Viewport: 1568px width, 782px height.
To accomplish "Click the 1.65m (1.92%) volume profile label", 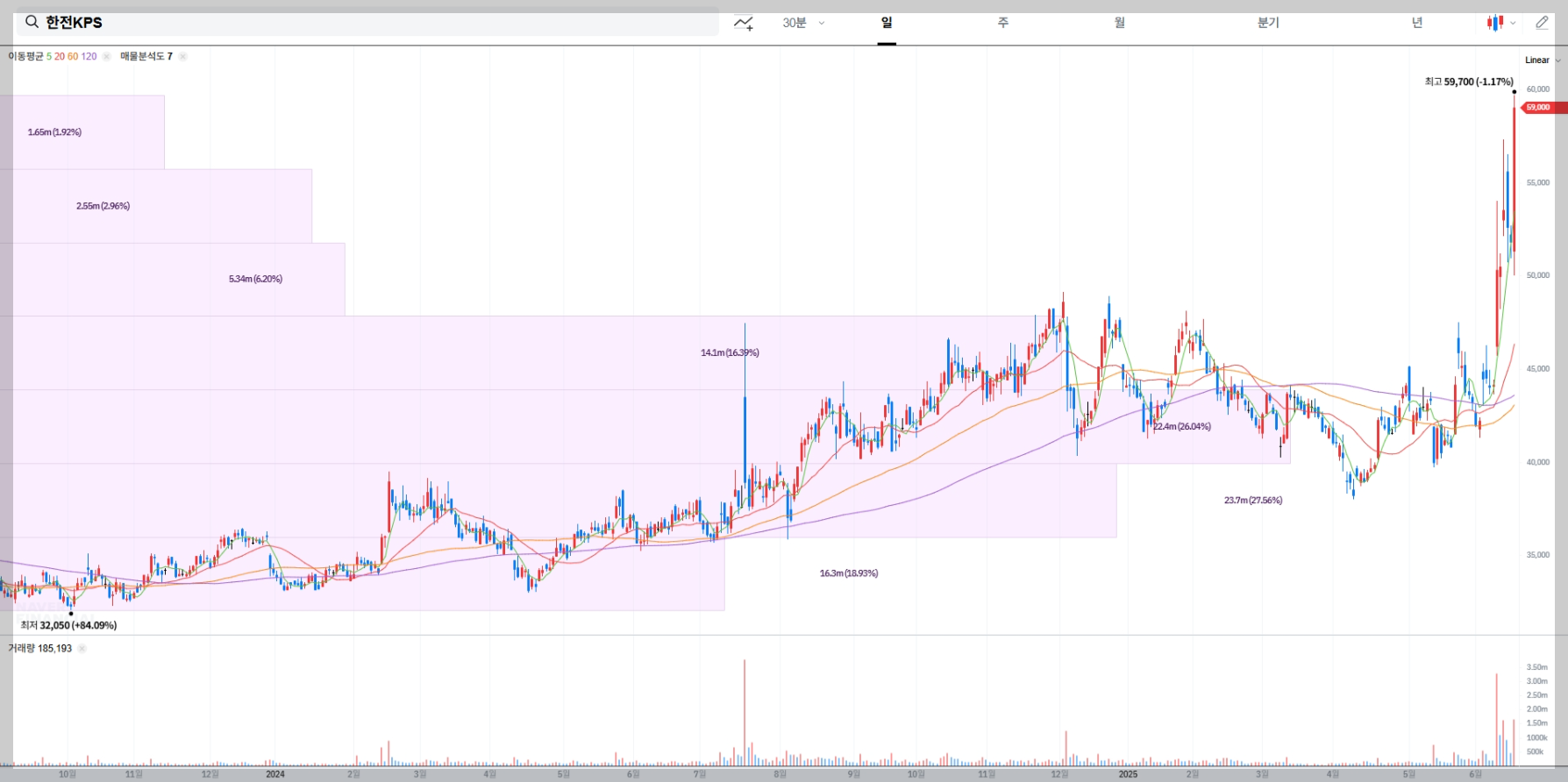I will [x=54, y=132].
